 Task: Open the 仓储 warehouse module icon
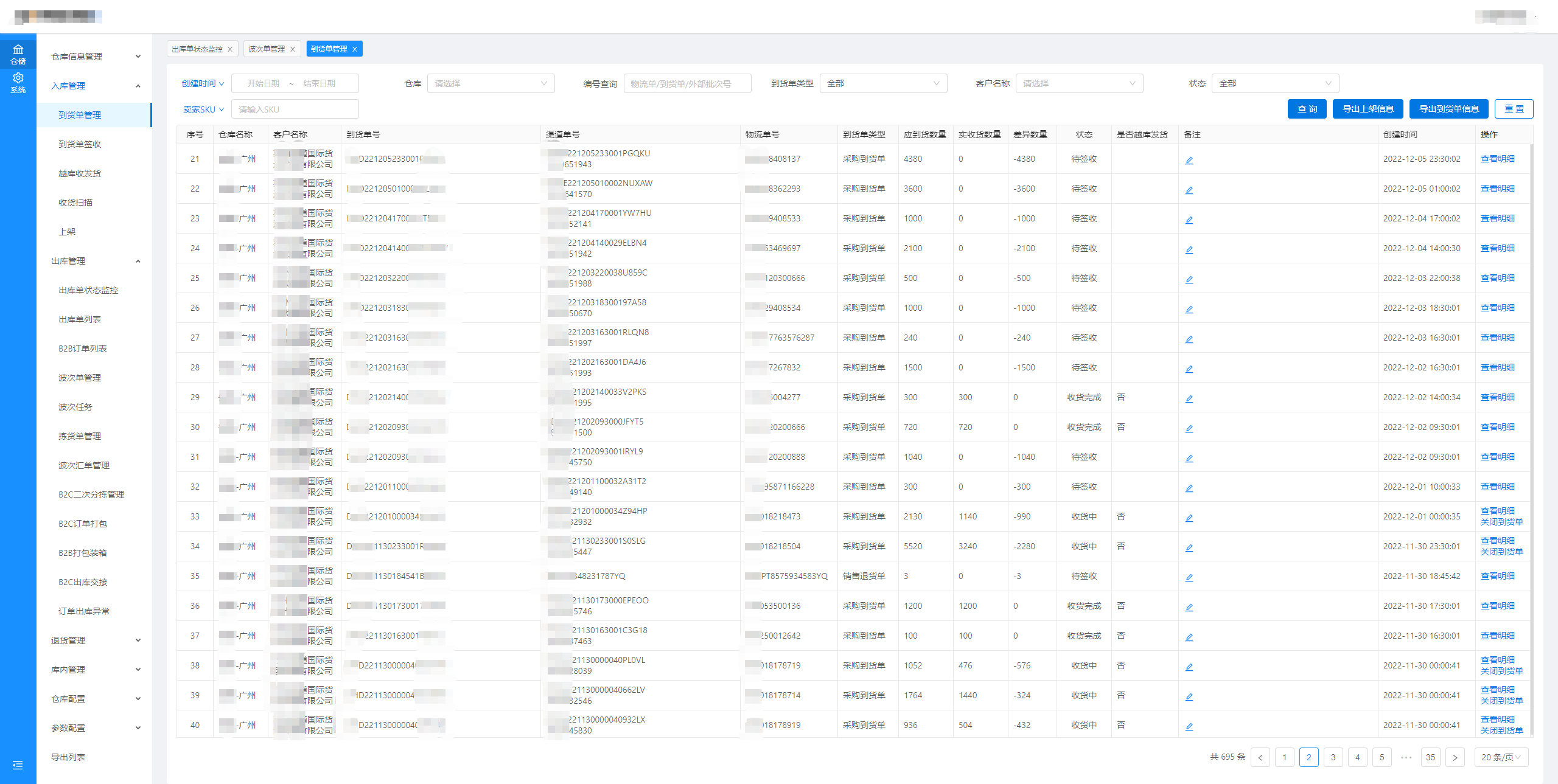(x=18, y=54)
